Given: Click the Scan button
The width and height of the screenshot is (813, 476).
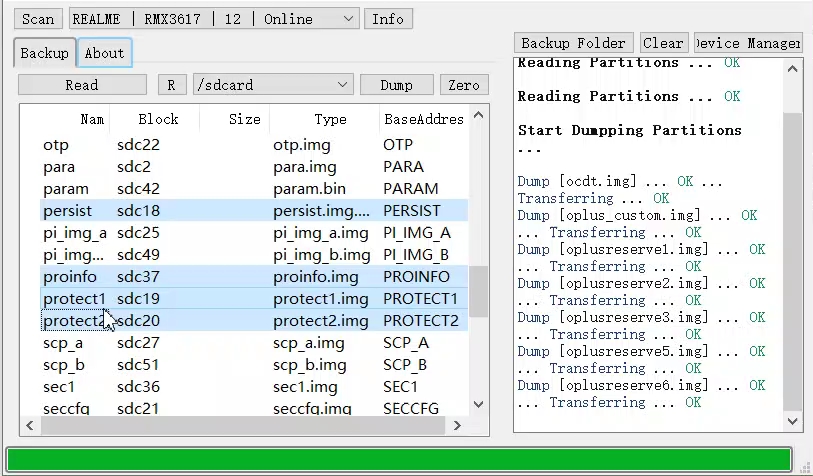Looking at the screenshot, I should tap(38, 19).
